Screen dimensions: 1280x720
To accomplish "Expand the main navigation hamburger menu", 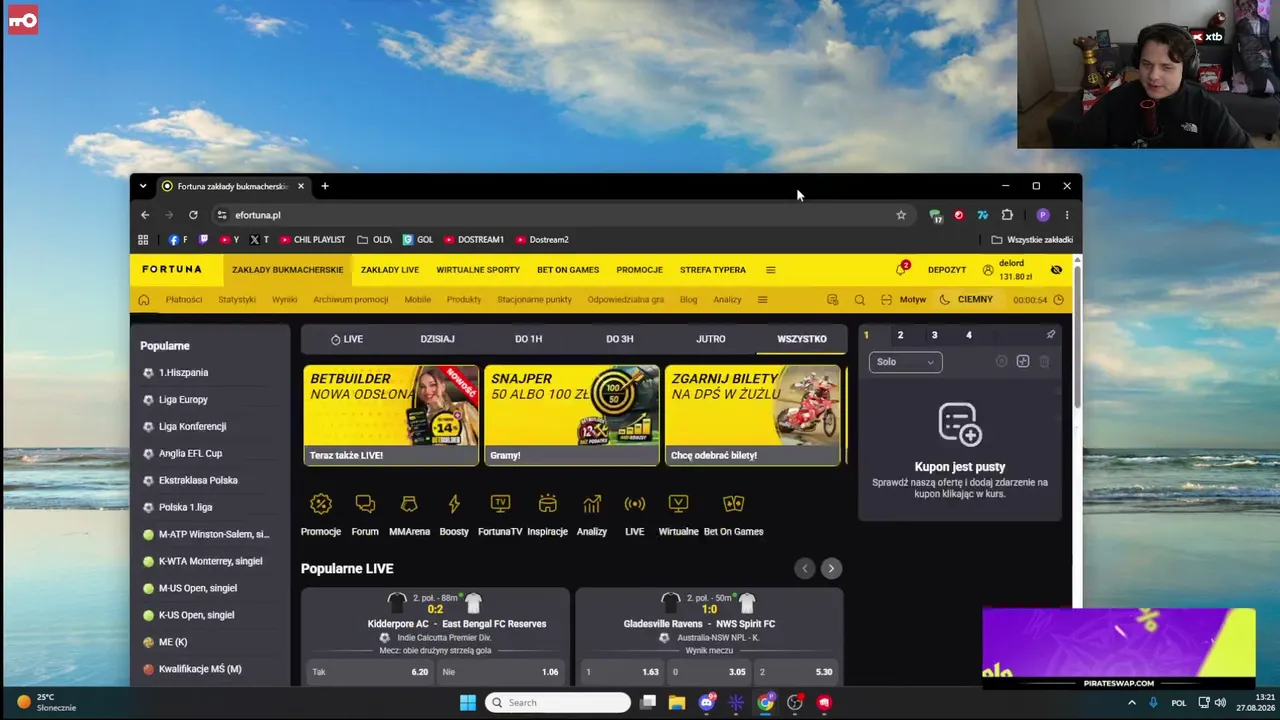I will point(770,270).
